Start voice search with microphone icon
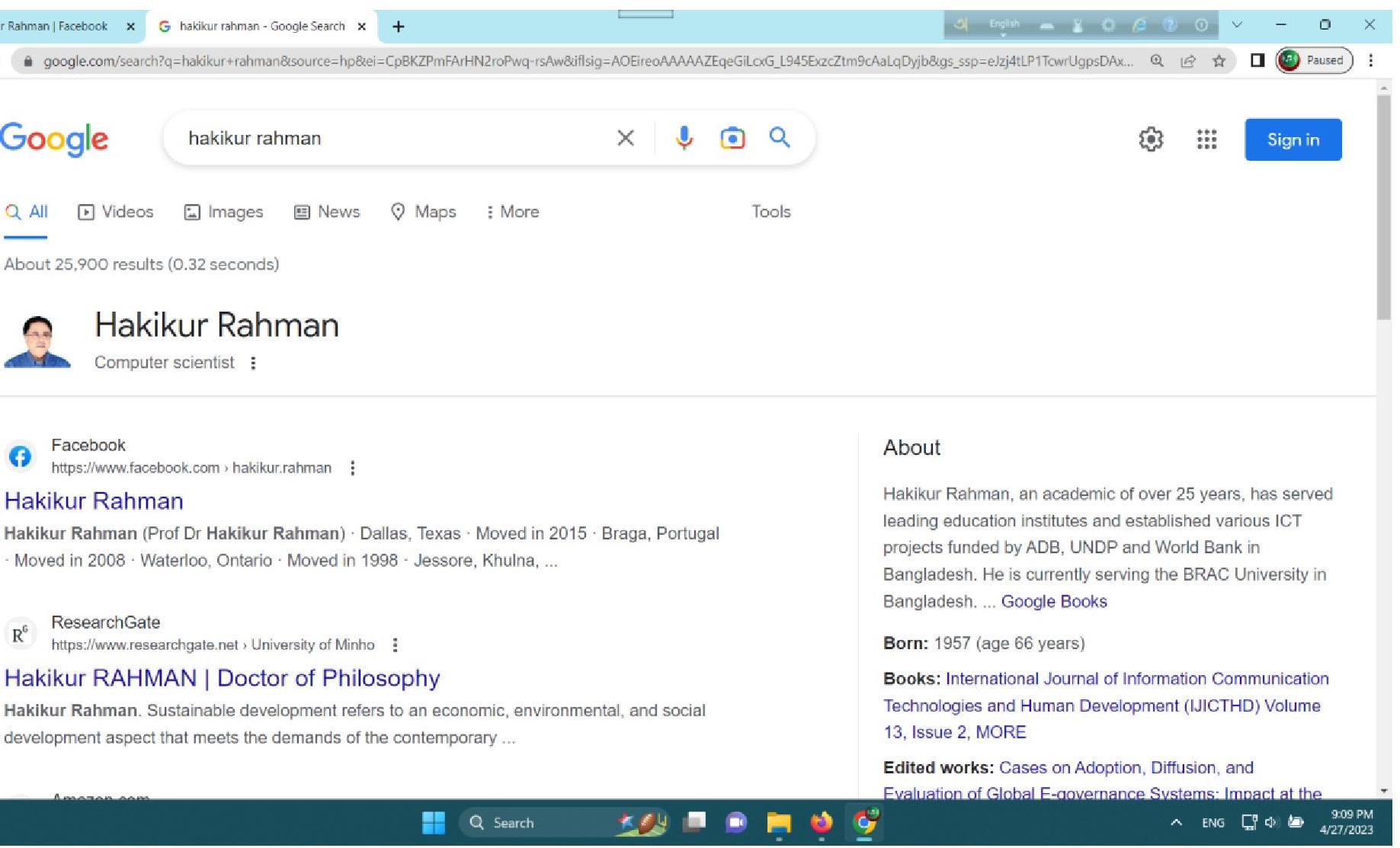This screenshot has height=848, width=1400. [684, 138]
